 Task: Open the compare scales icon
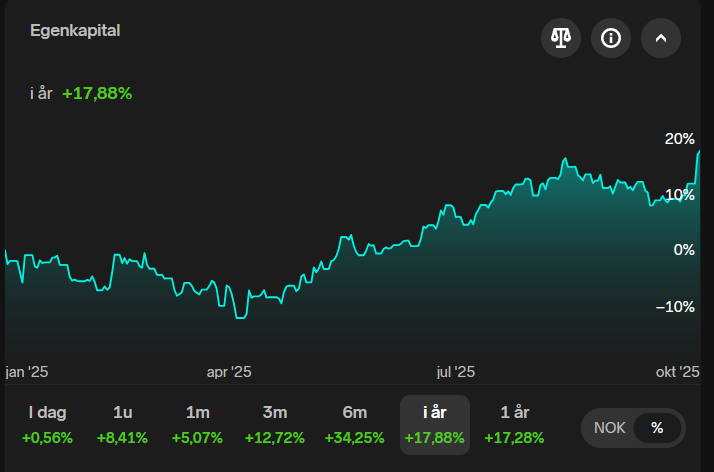560,39
